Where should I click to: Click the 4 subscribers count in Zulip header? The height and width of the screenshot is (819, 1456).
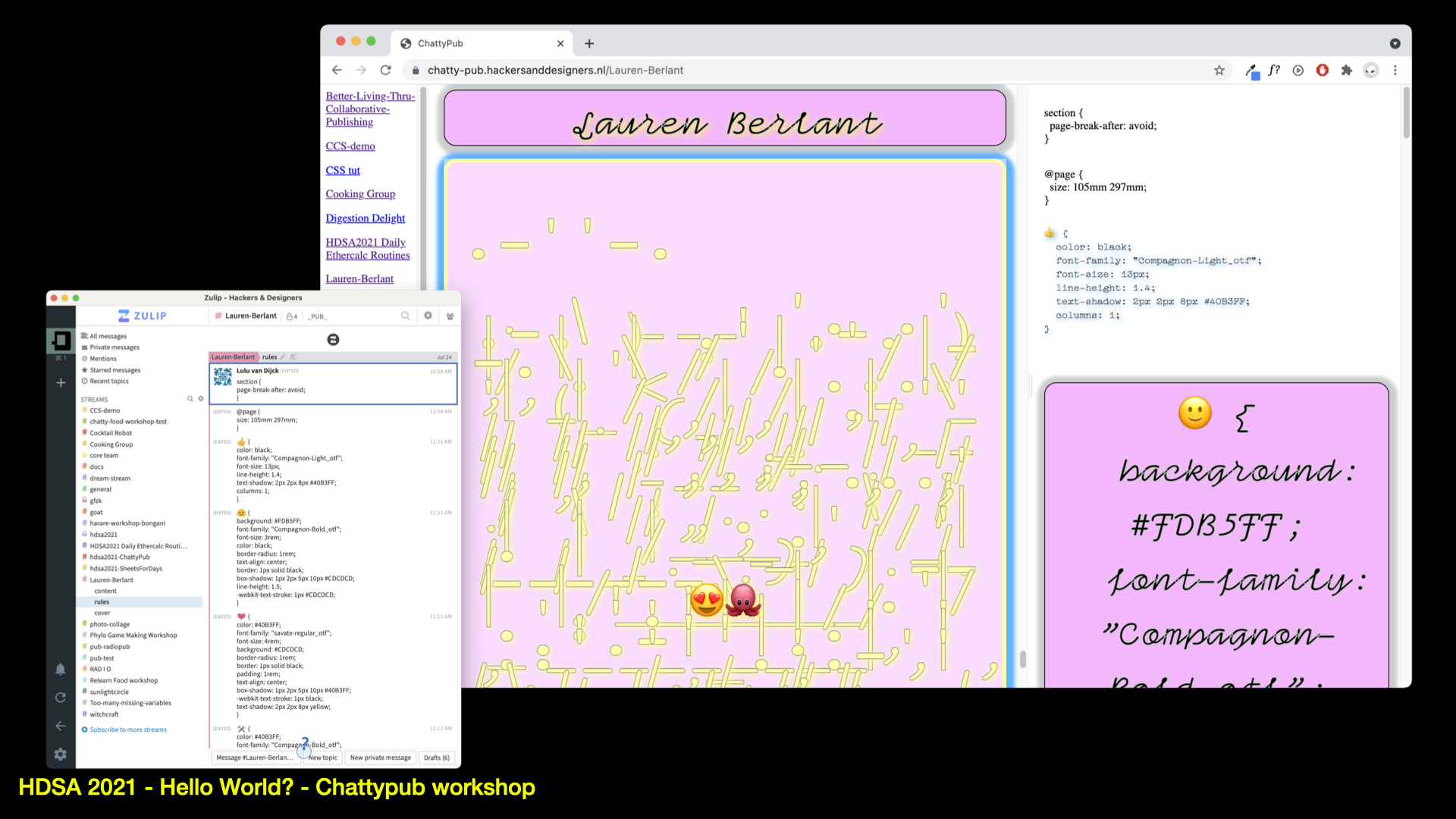292,316
